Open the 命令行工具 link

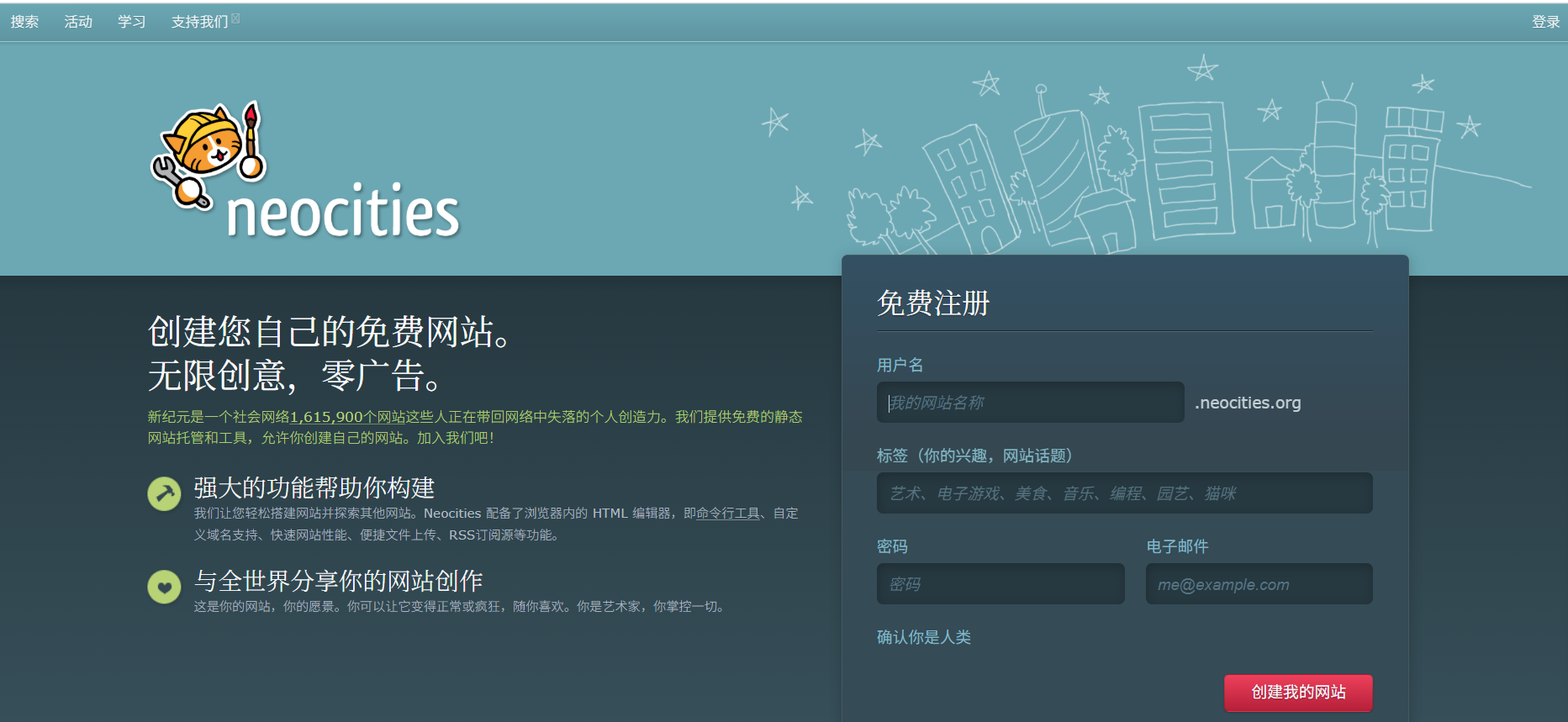pos(728,514)
